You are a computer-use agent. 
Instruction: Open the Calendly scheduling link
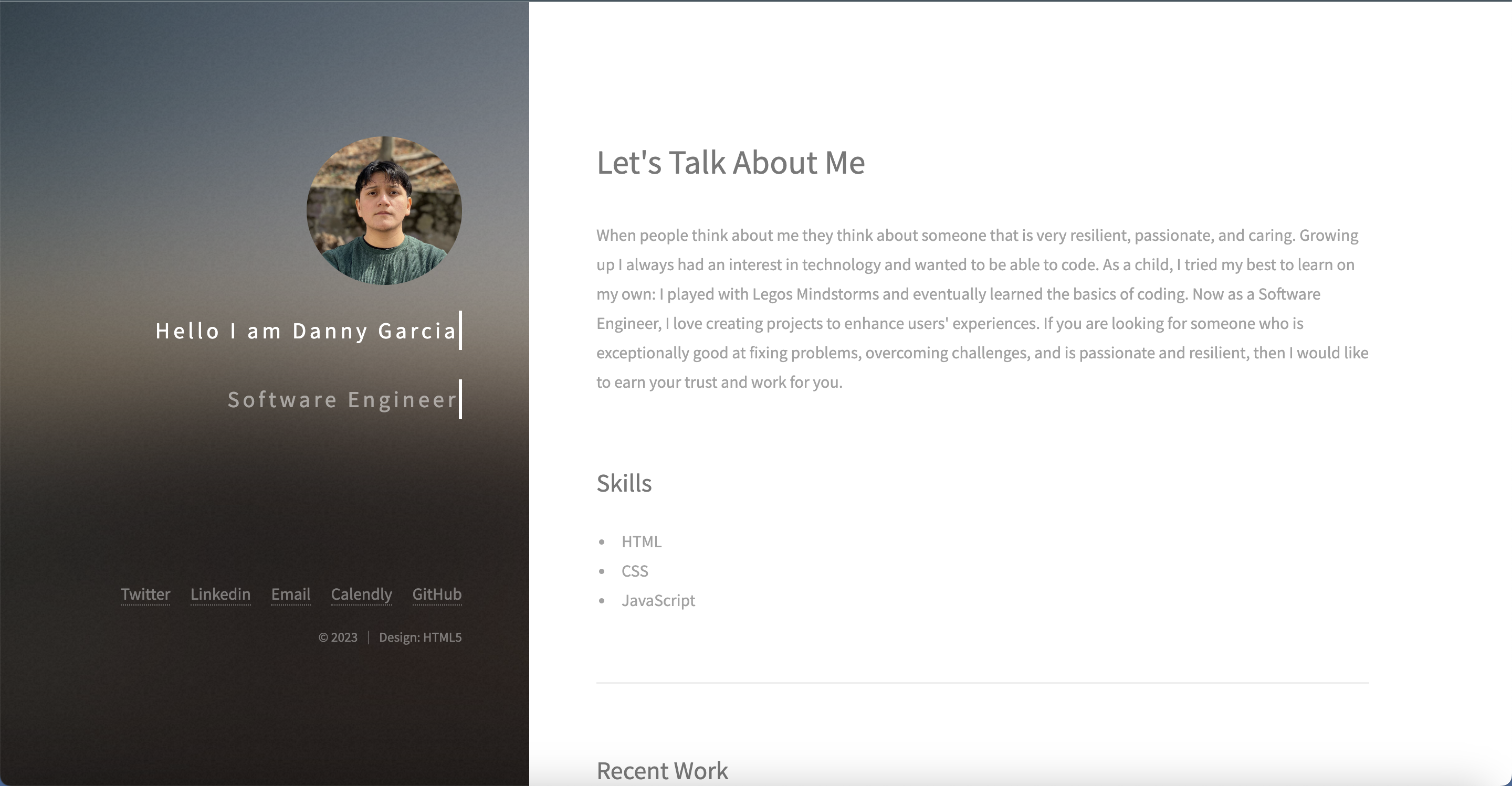[x=361, y=594]
